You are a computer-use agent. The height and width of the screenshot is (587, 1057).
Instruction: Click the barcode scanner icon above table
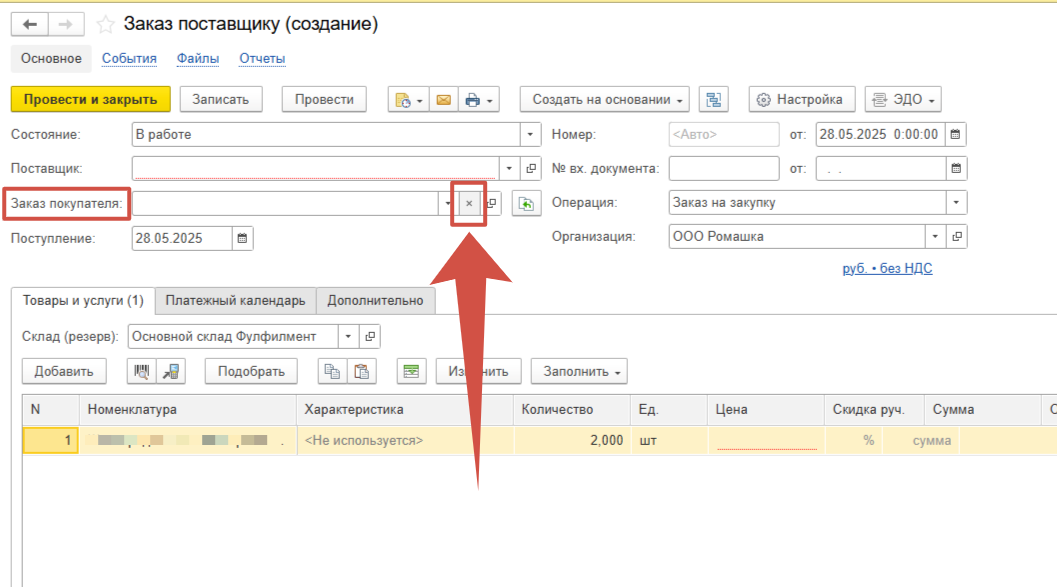coord(143,371)
